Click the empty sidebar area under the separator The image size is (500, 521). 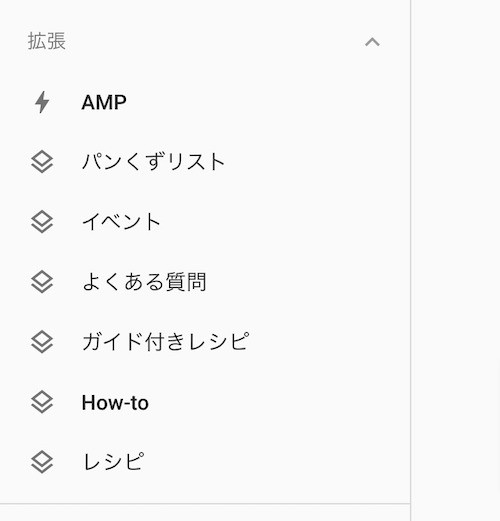(x=205, y=513)
